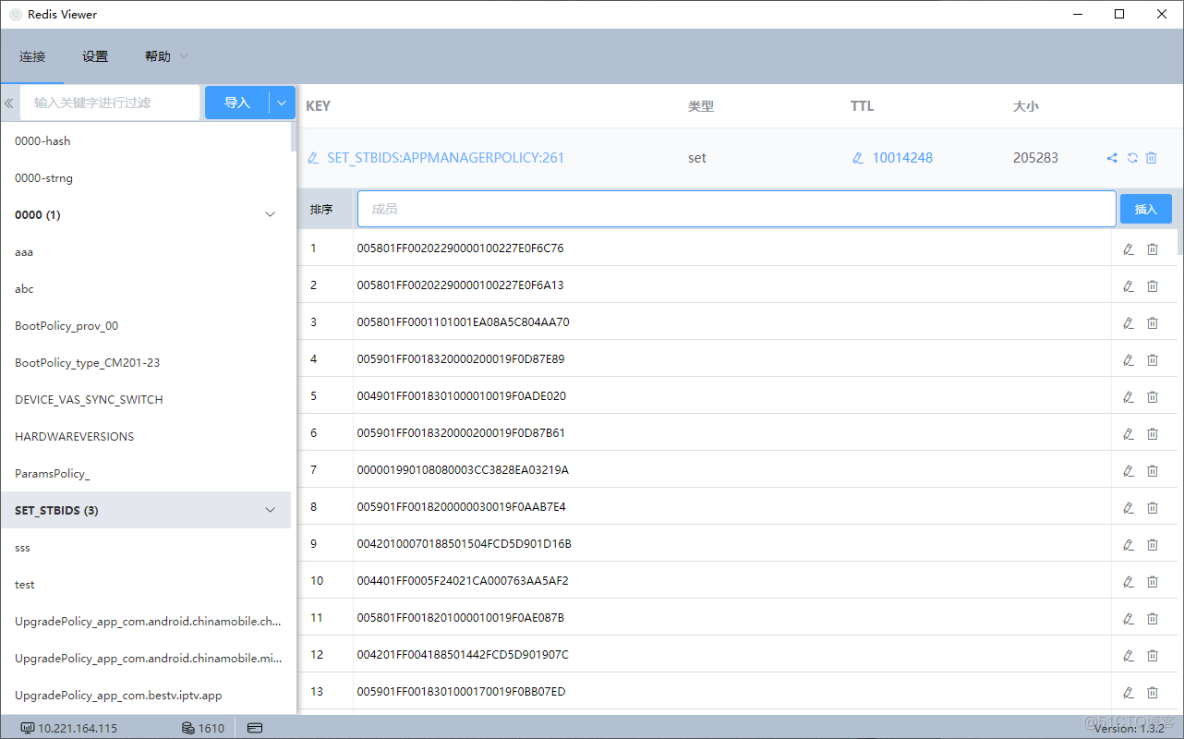
Task: Open the dropdown arrow next to 导入
Action: pos(282,103)
